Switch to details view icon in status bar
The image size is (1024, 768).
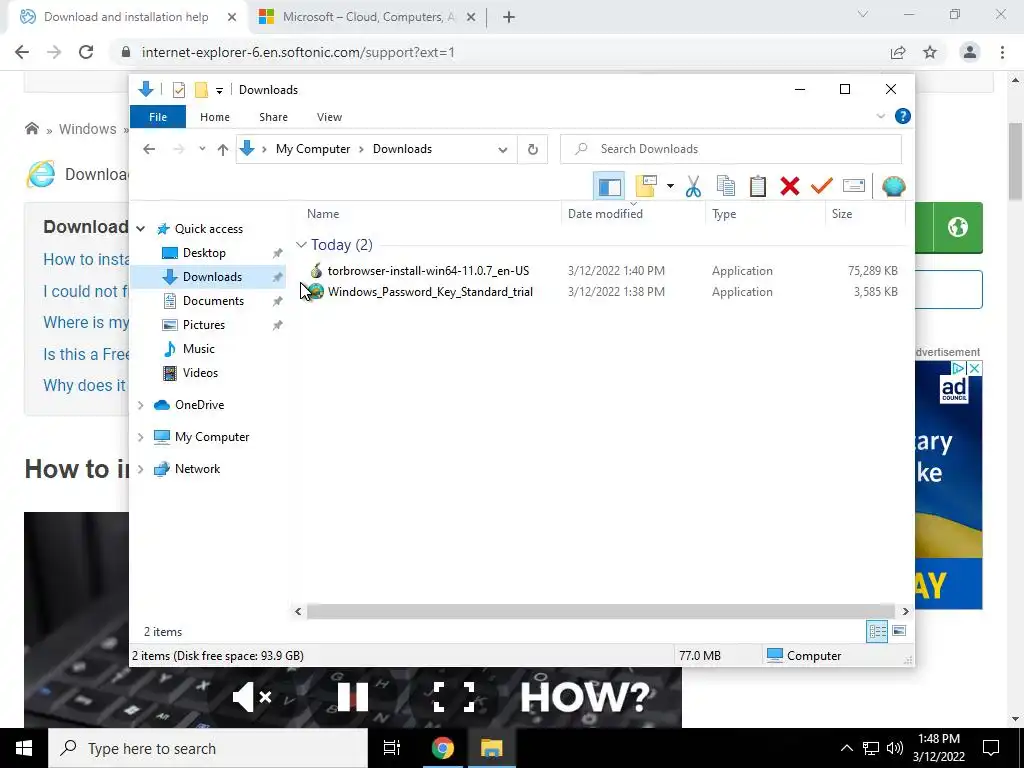click(x=877, y=631)
